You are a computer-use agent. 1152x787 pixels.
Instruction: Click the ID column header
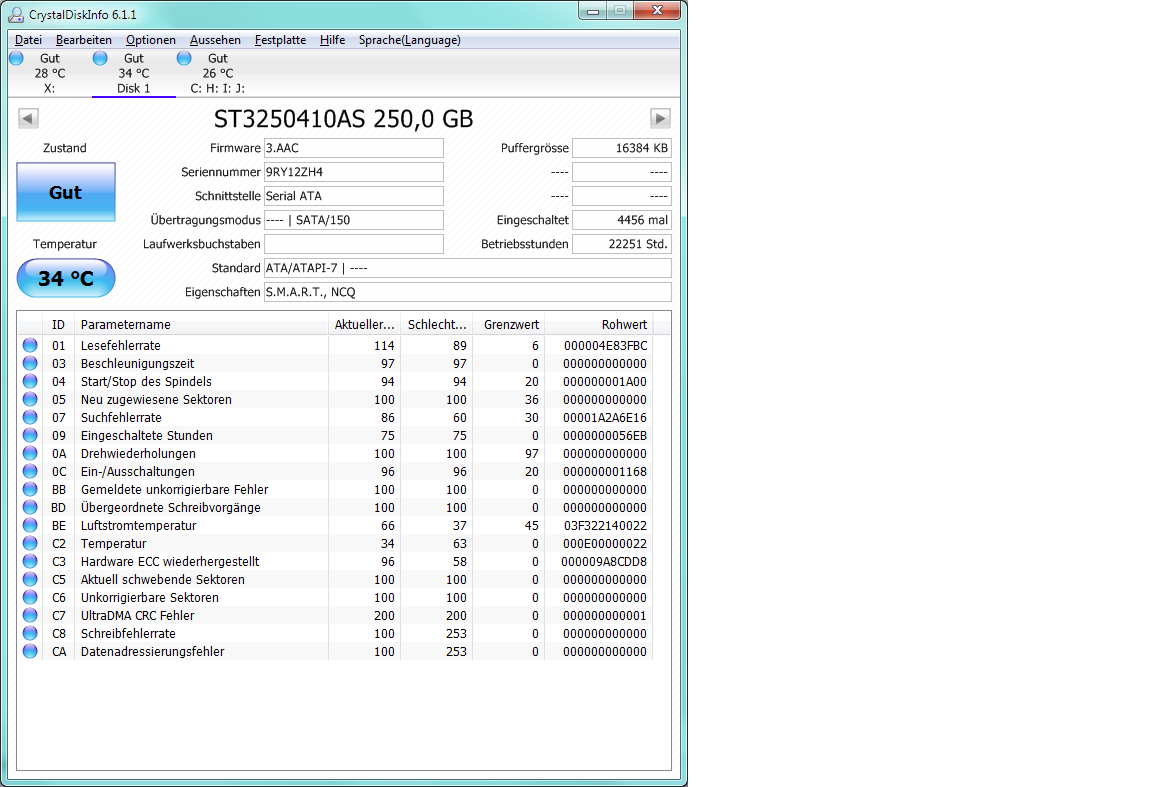coord(59,324)
